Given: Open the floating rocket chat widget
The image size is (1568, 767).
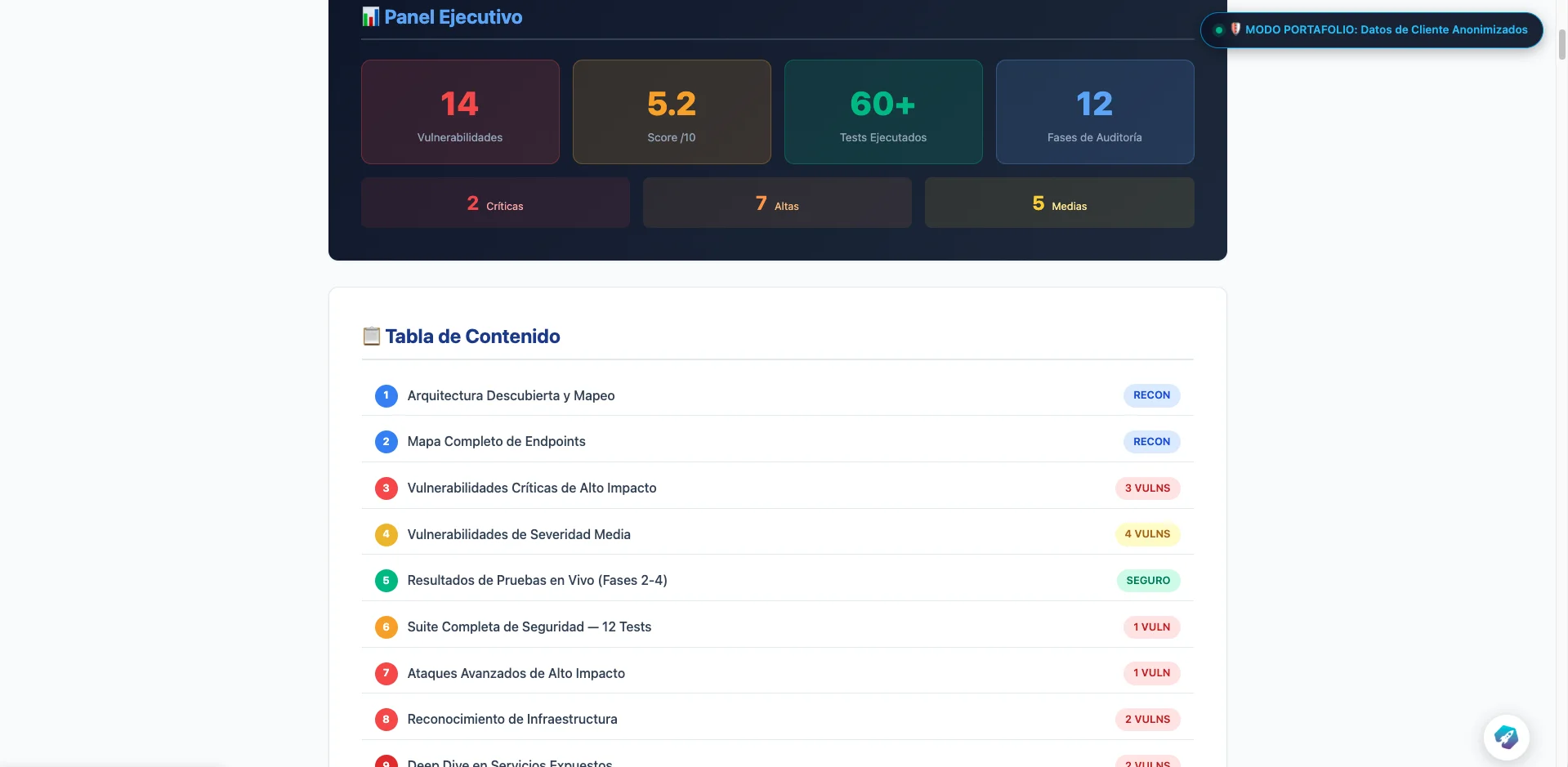Looking at the screenshot, I should (1506, 737).
